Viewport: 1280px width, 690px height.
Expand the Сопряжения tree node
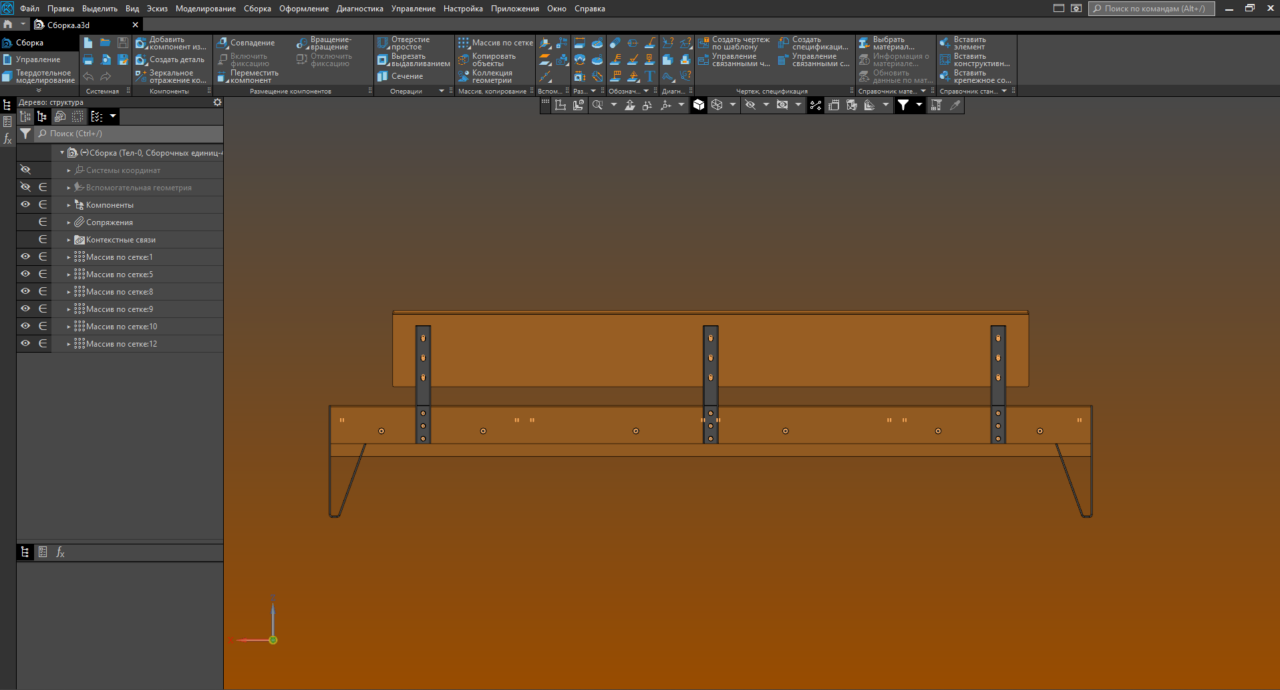tap(69, 222)
